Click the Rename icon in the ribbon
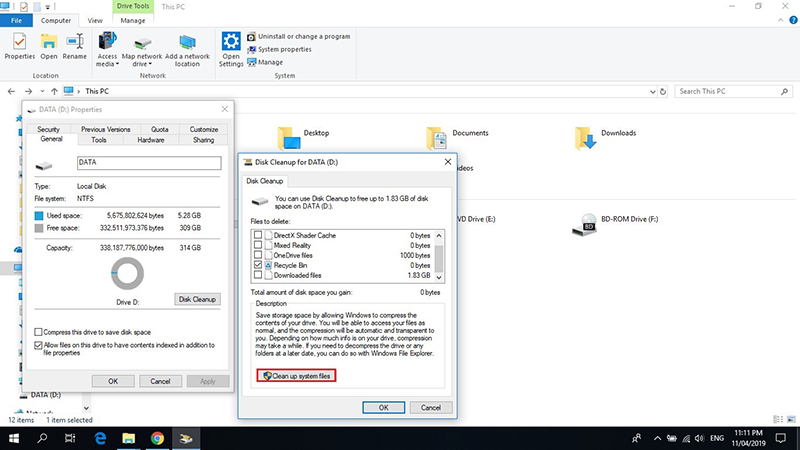800x450 pixels. pyautogui.click(x=74, y=41)
